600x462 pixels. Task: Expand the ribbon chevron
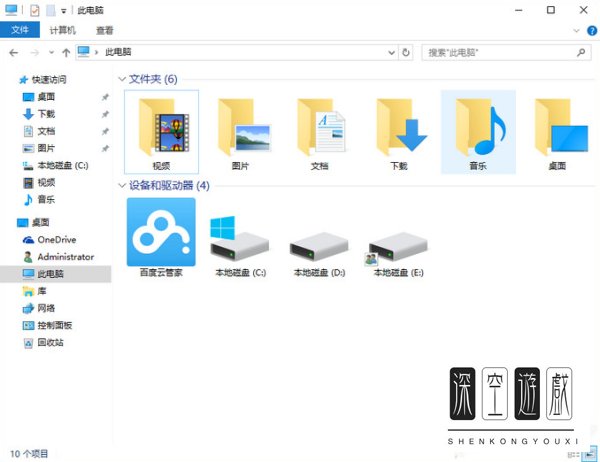[576, 31]
